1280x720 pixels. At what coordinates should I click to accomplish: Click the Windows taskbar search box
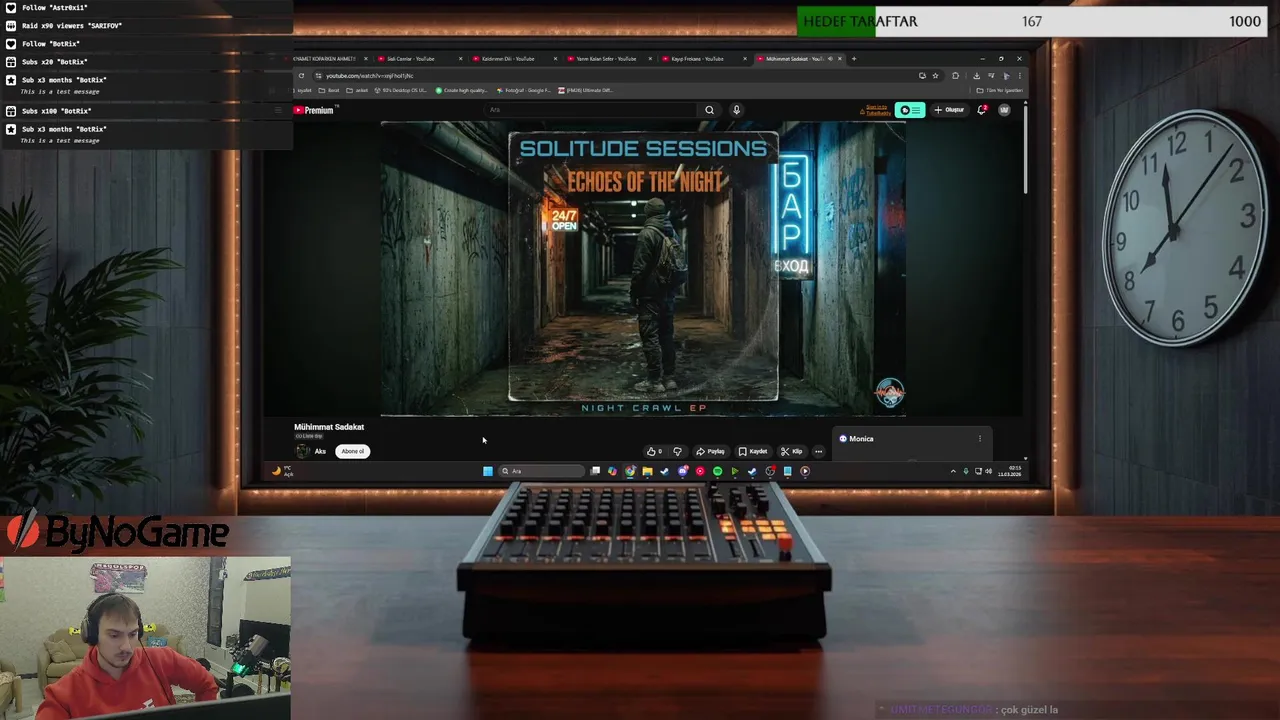(541, 471)
